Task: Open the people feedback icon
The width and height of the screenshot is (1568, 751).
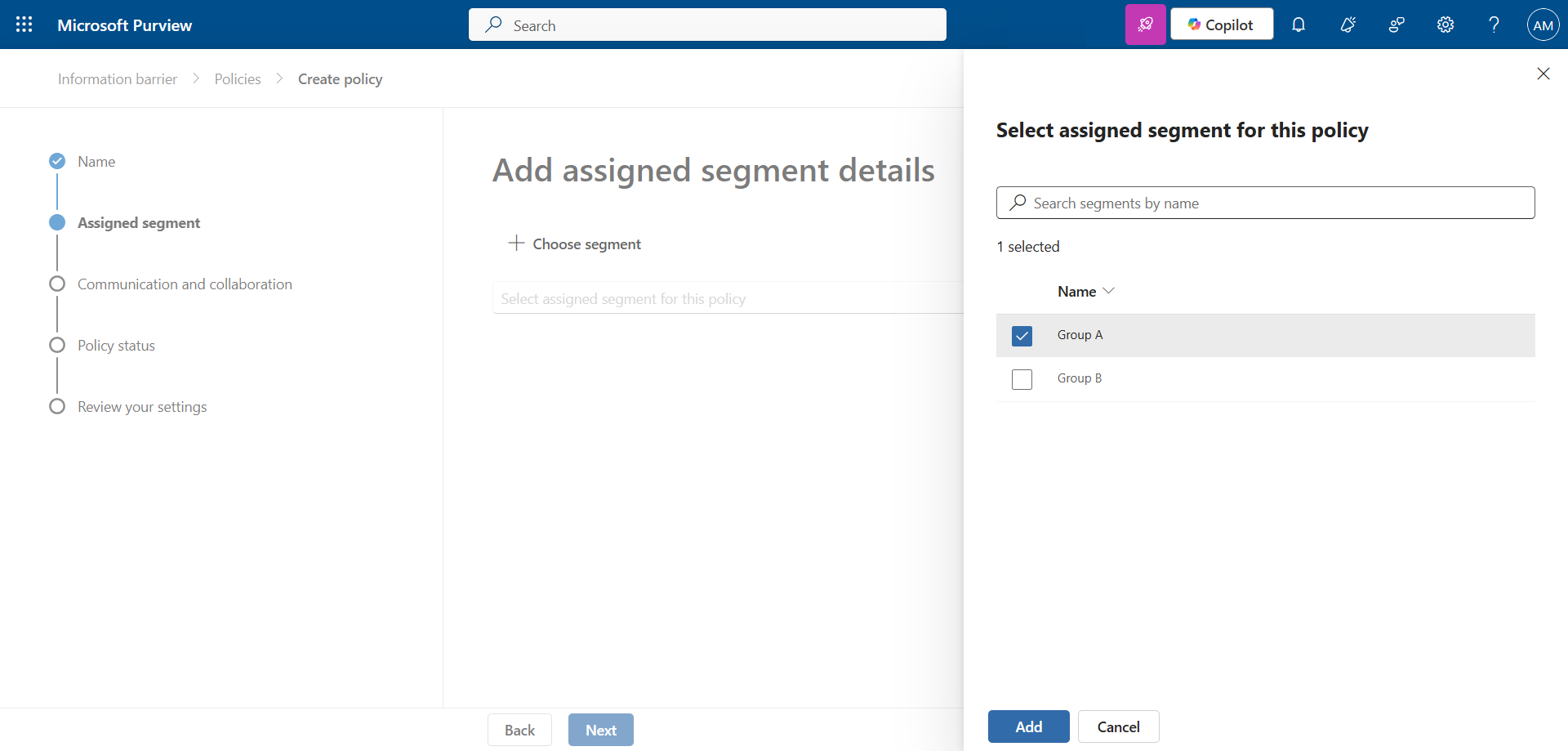Action: click(1396, 25)
